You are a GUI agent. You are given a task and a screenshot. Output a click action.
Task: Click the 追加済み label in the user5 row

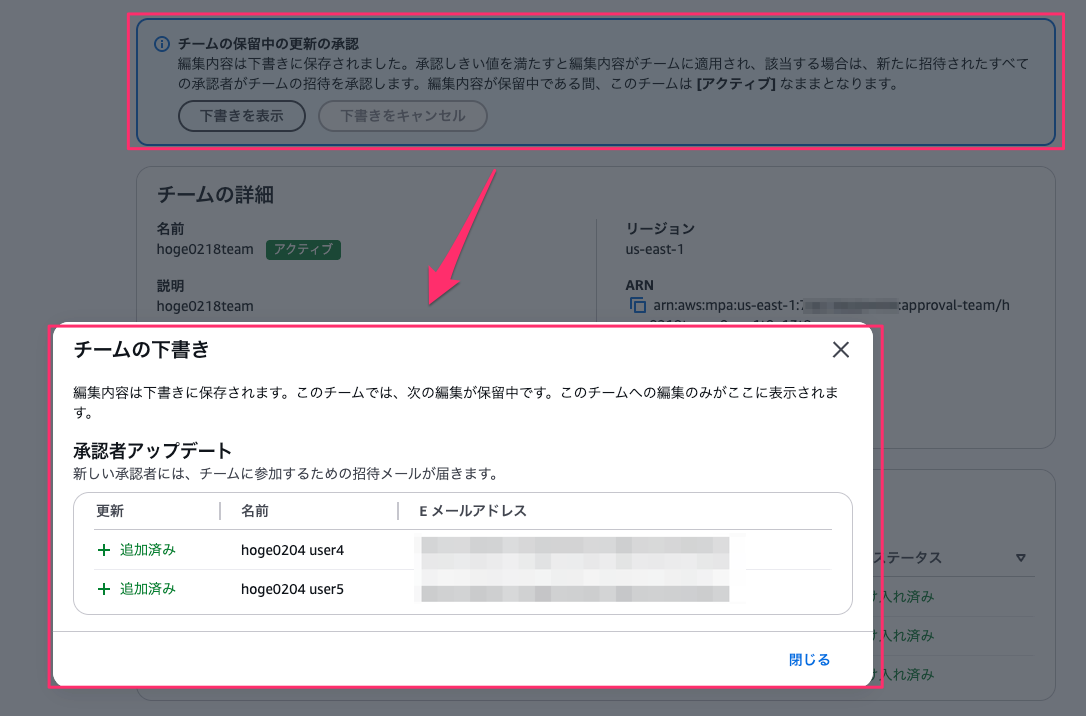(x=147, y=589)
